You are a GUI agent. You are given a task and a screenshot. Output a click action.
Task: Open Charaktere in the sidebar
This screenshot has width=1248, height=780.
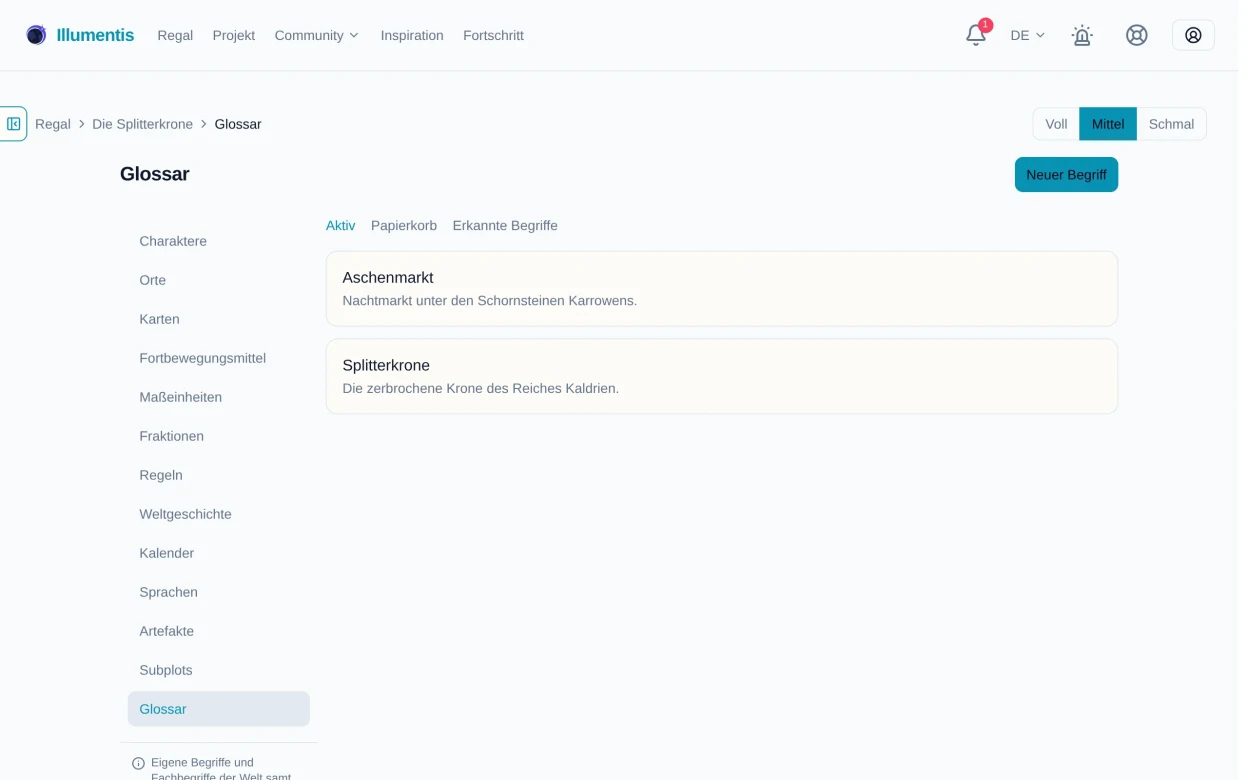click(x=219, y=241)
